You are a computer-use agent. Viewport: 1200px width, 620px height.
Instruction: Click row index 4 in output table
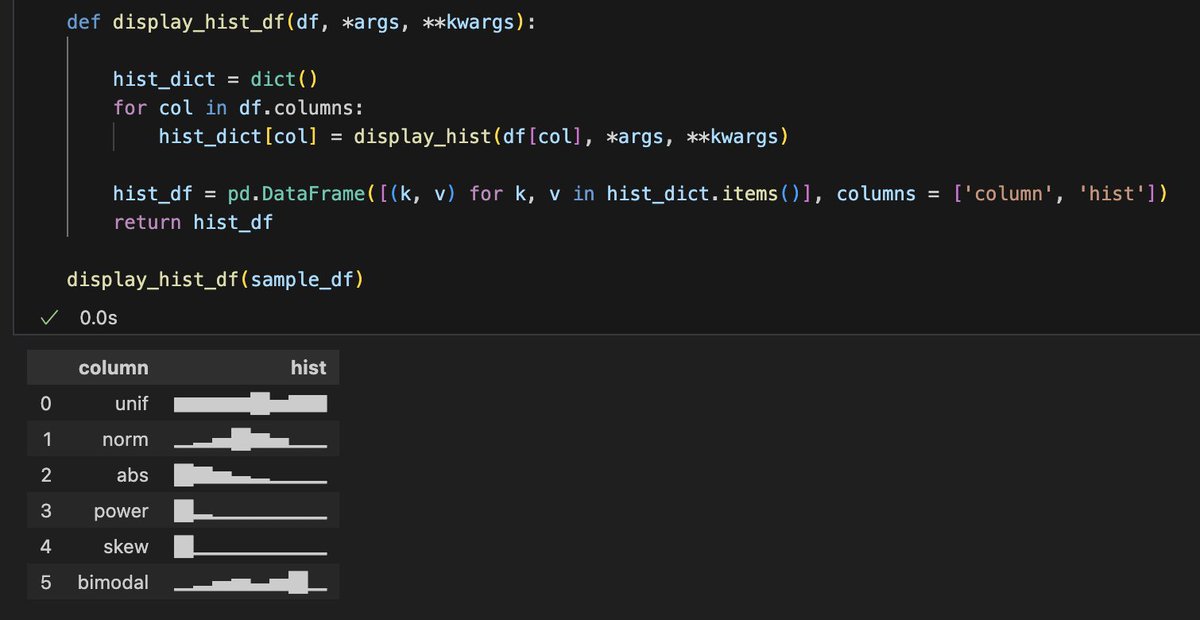coord(45,547)
